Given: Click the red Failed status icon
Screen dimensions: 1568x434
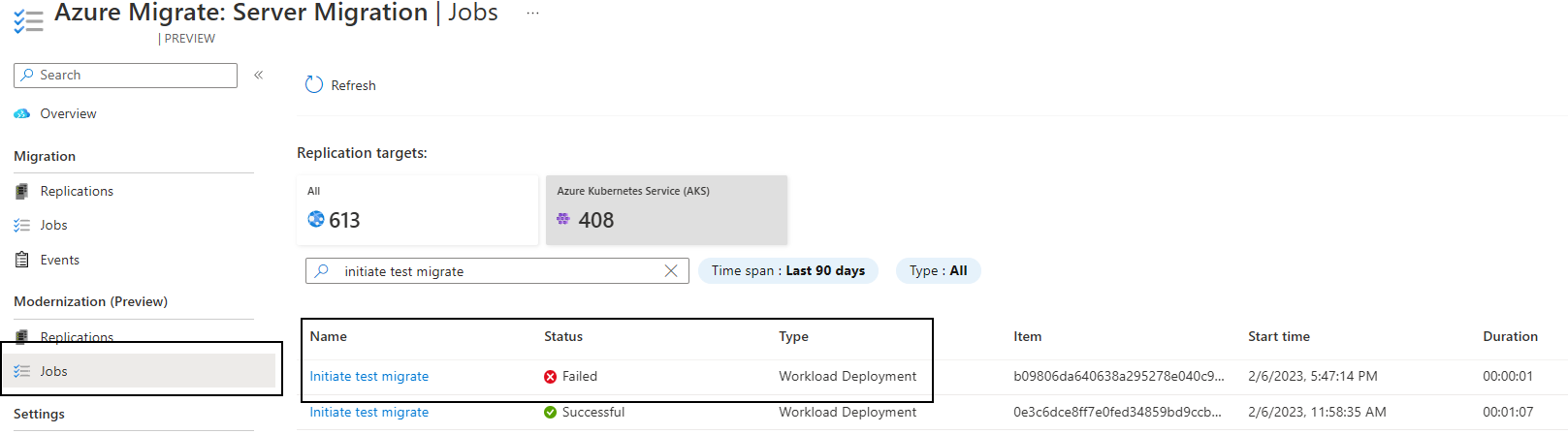Looking at the screenshot, I should pos(551,376).
